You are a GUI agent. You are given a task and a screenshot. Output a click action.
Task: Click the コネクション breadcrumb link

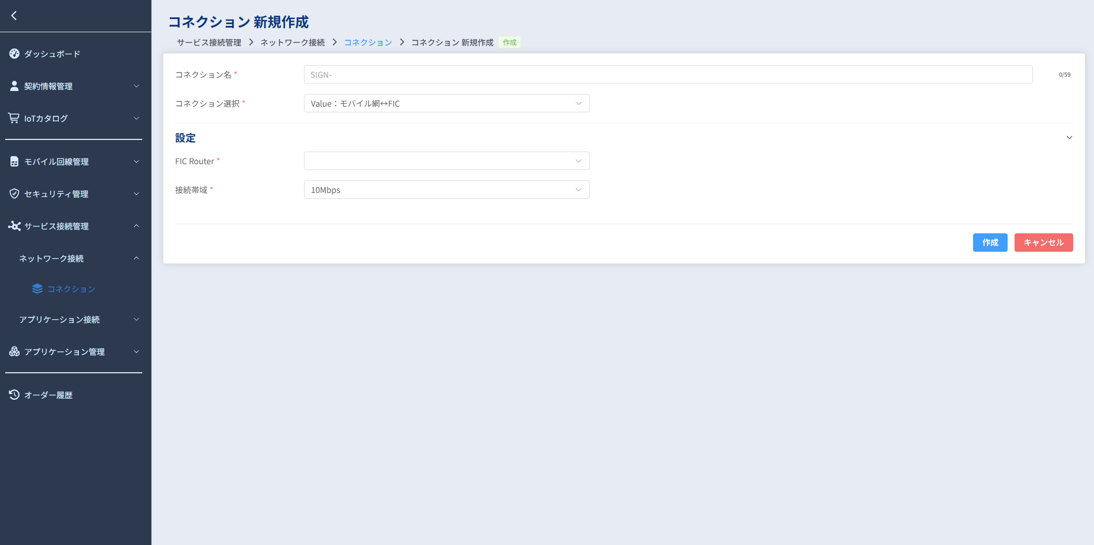point(368,43)
